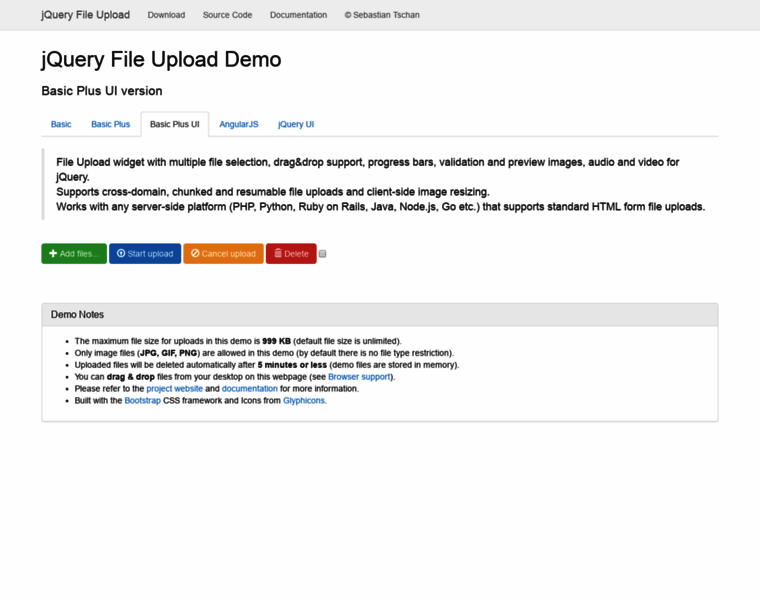
Task: Open the Basic Plus tab
Action: (x=110, y=124)
